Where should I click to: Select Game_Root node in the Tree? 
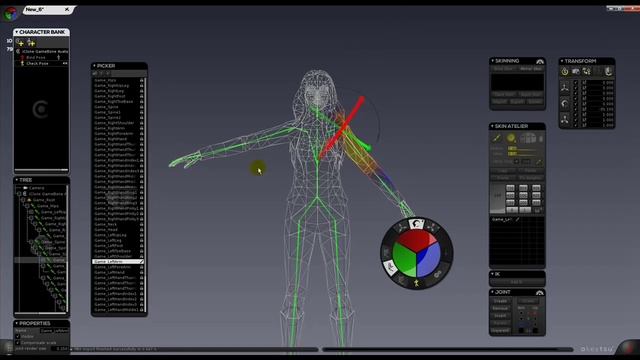tap(44, 200)
